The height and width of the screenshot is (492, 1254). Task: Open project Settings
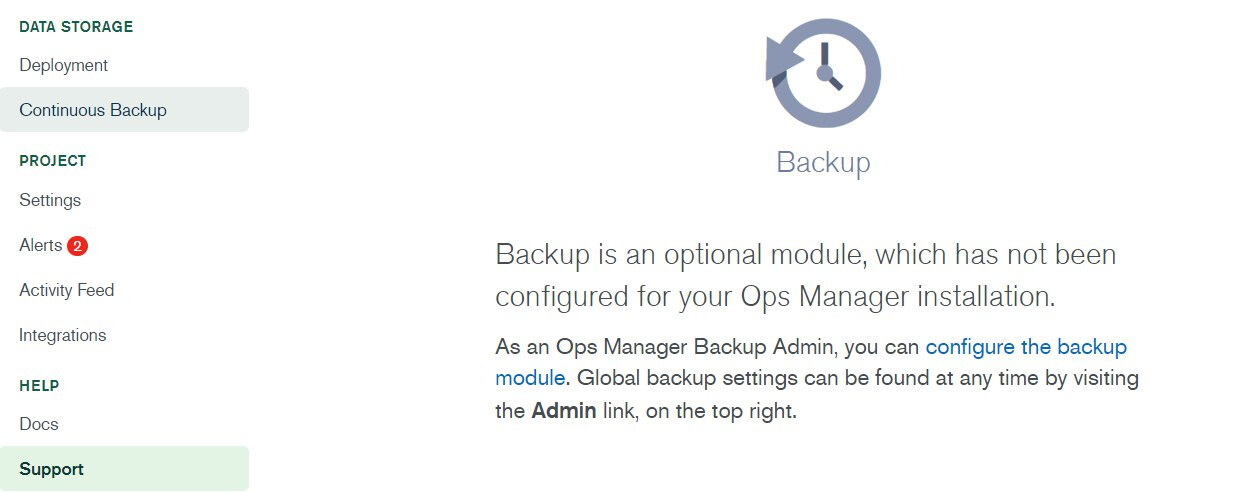(x=50, y=200)
